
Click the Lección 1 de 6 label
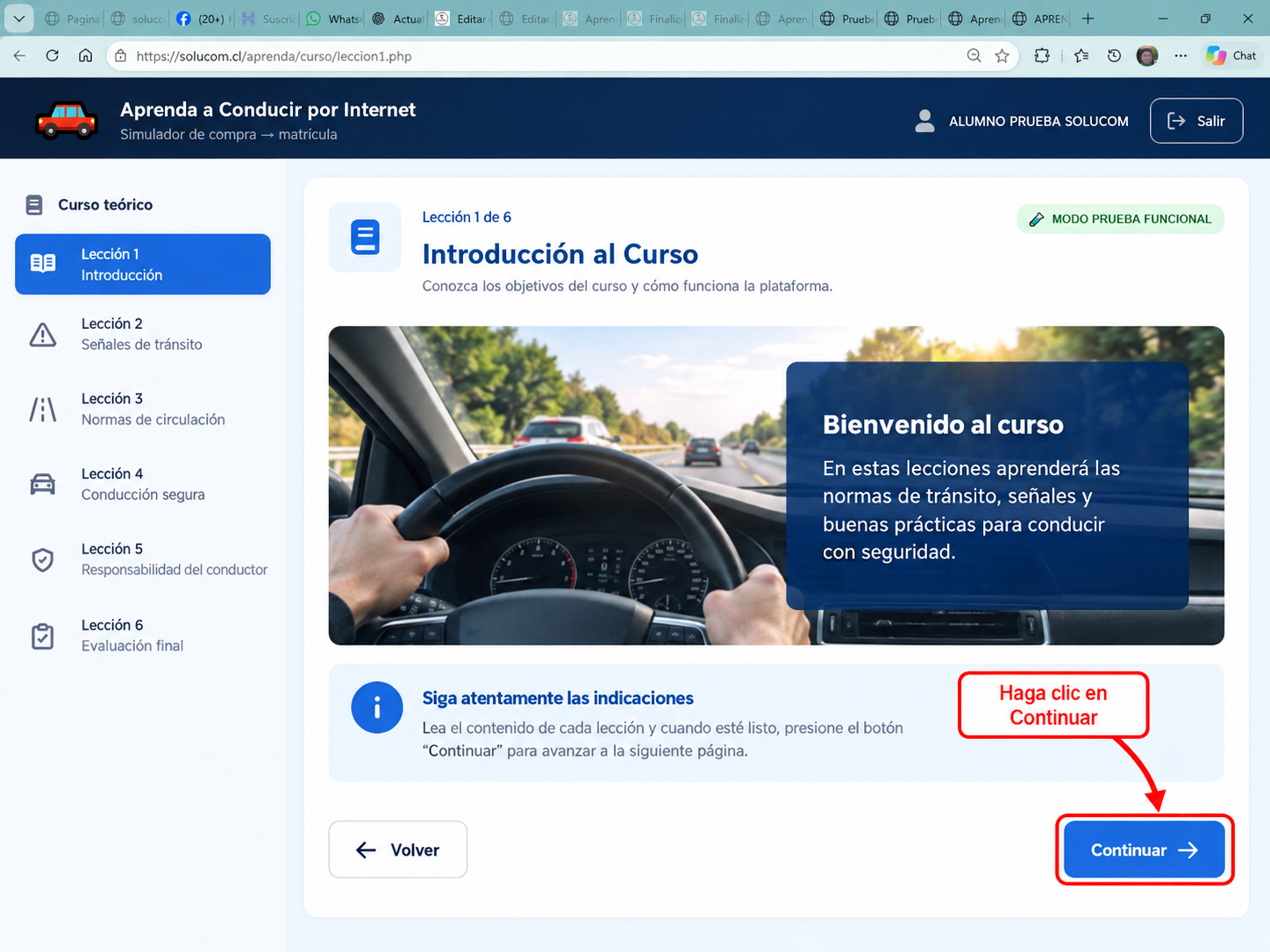pyautogui.click(x=467, y=217)
